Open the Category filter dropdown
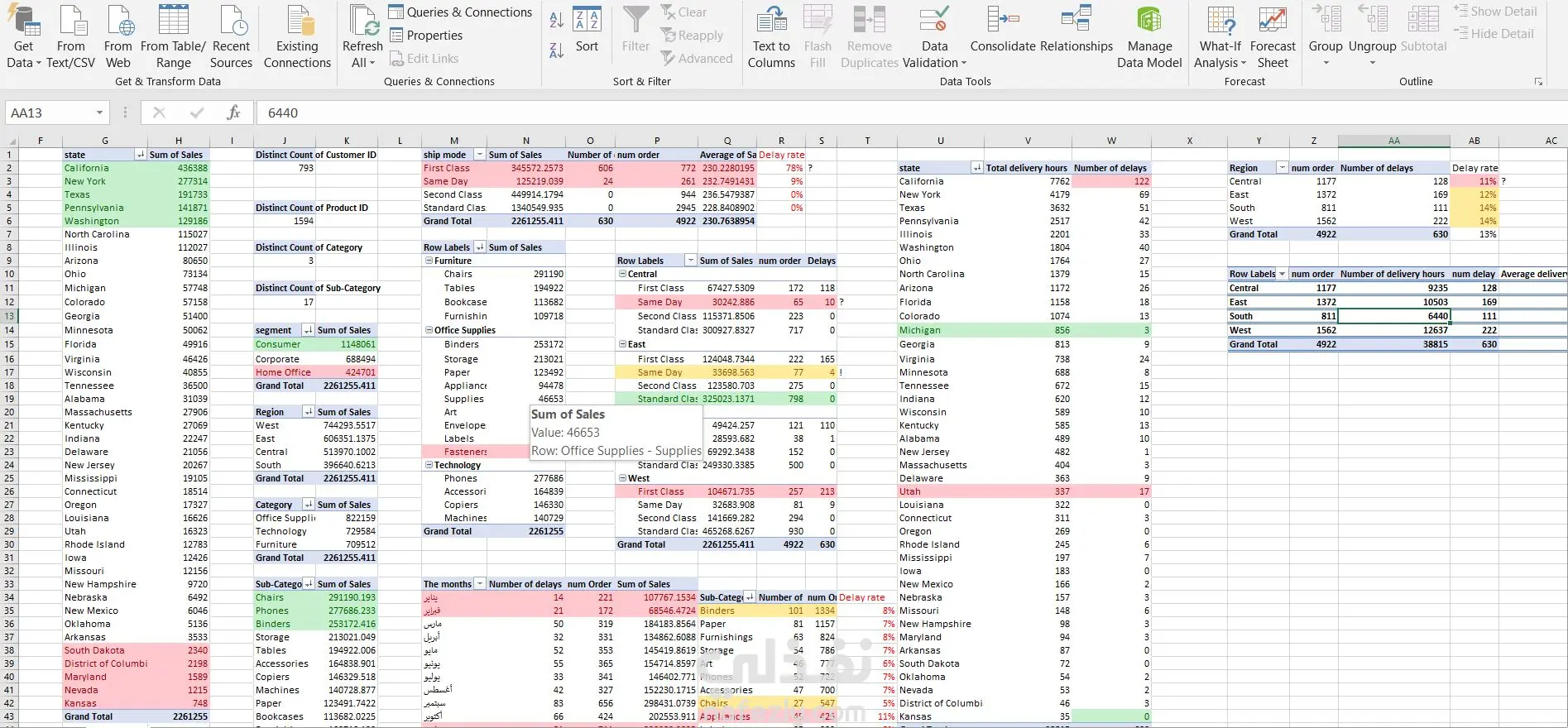This screenshot has width=1568, height=728. (x=309, y=505)
